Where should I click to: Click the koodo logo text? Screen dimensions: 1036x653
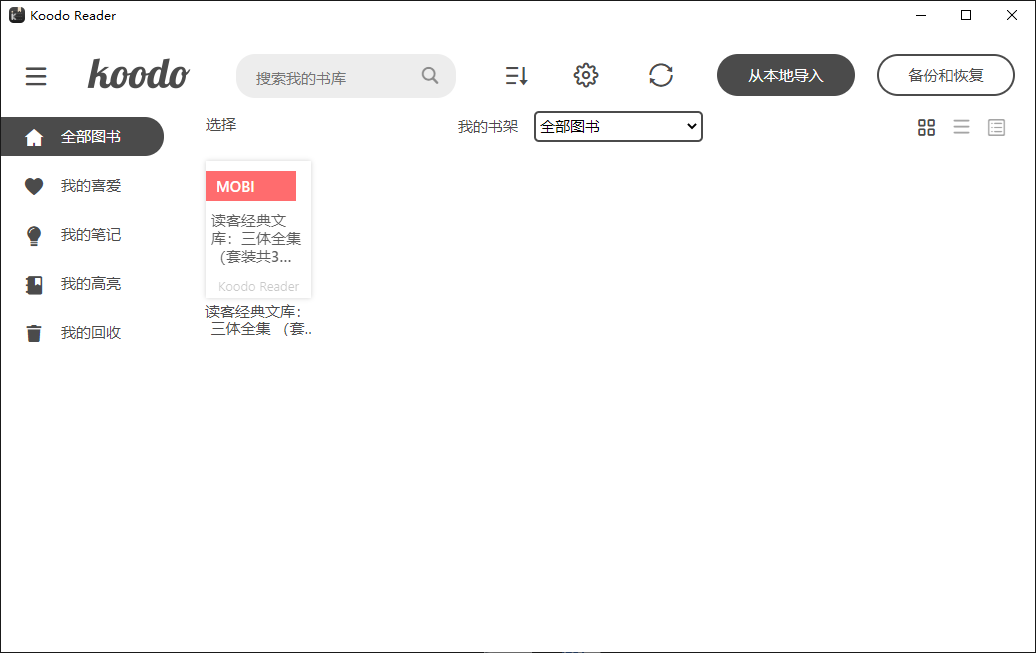(138, 75)
